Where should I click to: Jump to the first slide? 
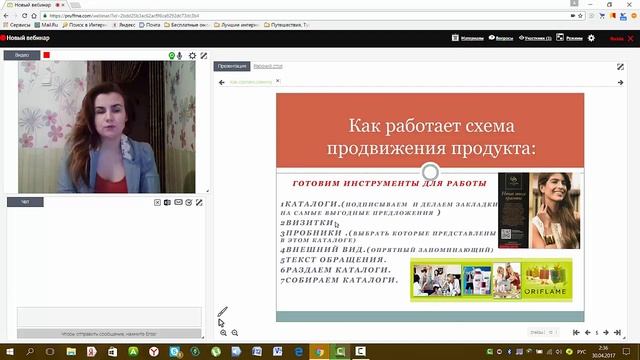coord(576,333)
